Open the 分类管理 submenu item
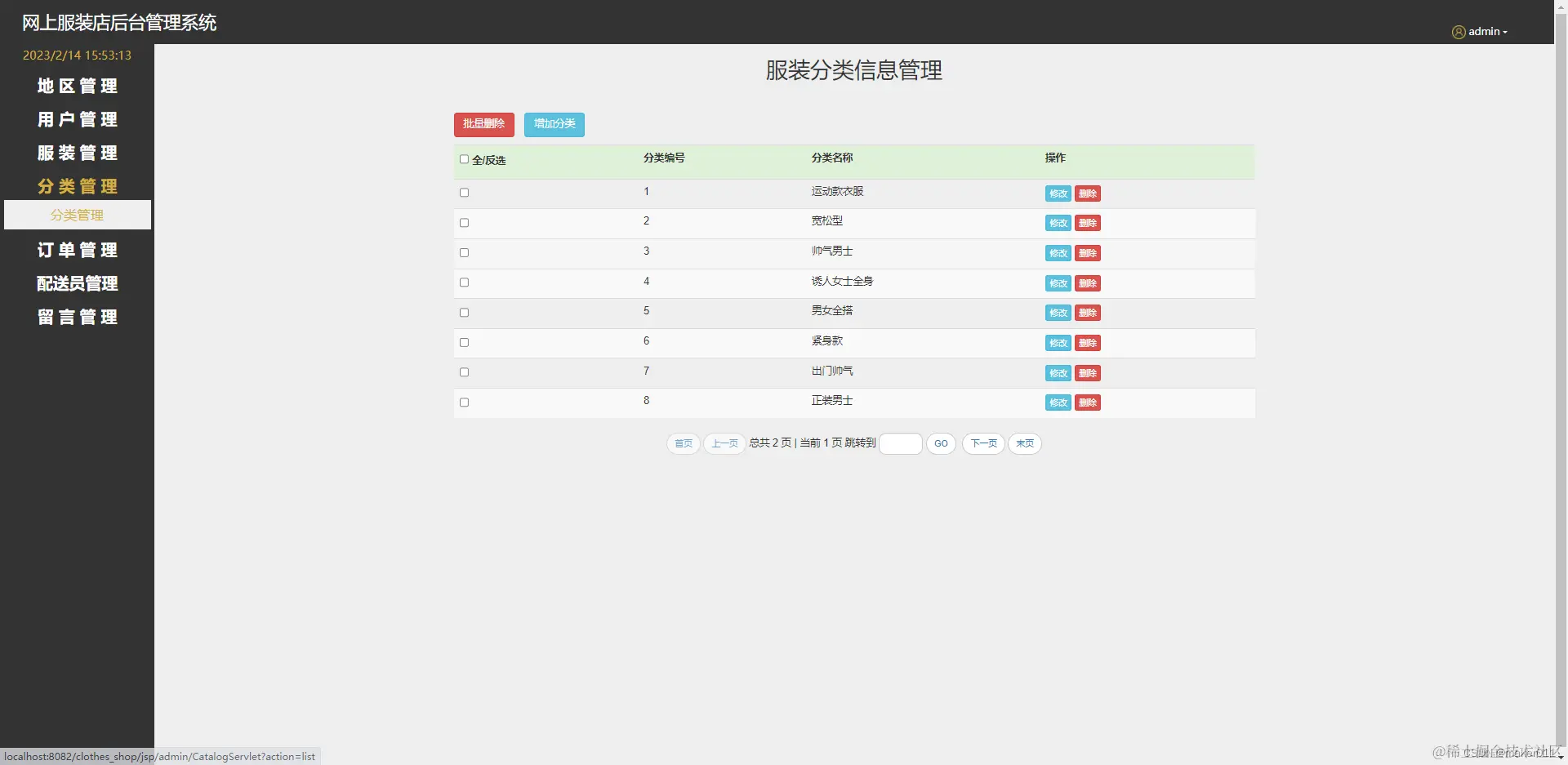Viewport: 1568px width, 765px height. [78, 215]
